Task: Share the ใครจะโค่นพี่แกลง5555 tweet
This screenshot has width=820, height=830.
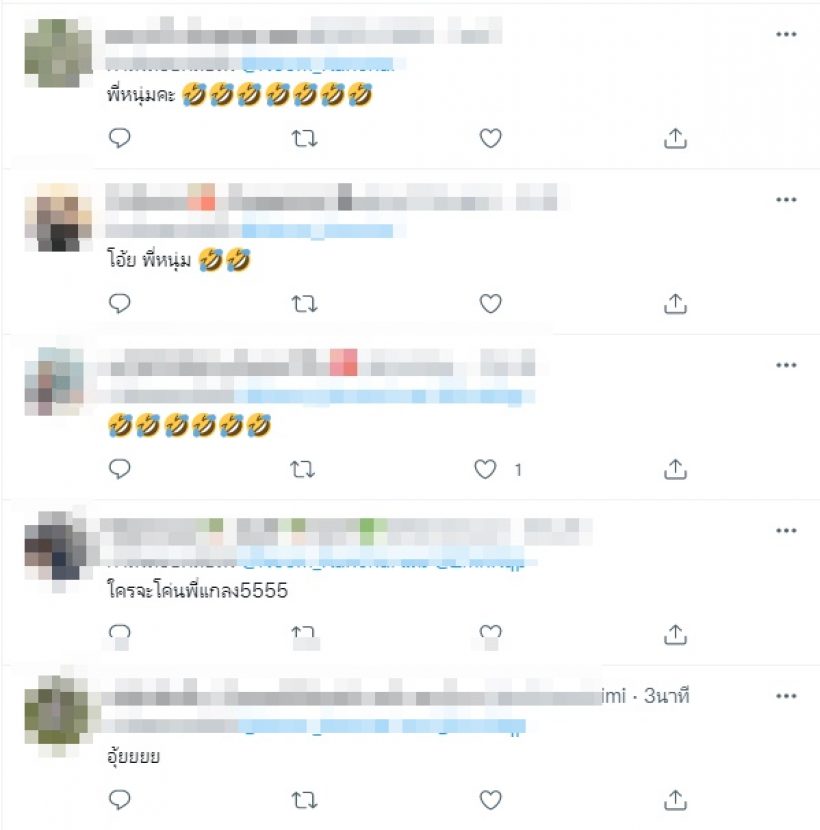Action: click(675, 634)
